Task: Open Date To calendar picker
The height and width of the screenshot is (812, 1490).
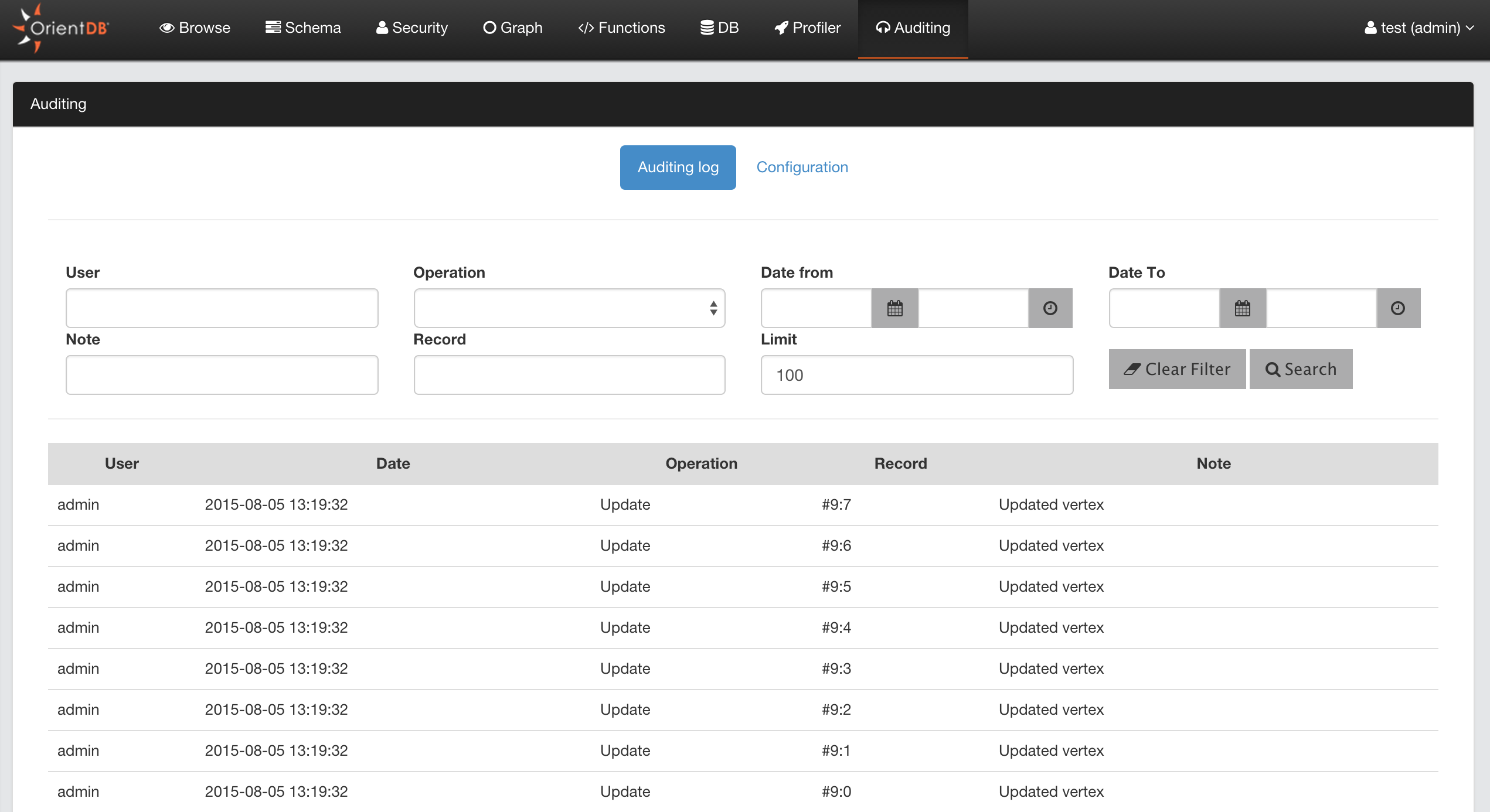Action: tap(1242, 308)
